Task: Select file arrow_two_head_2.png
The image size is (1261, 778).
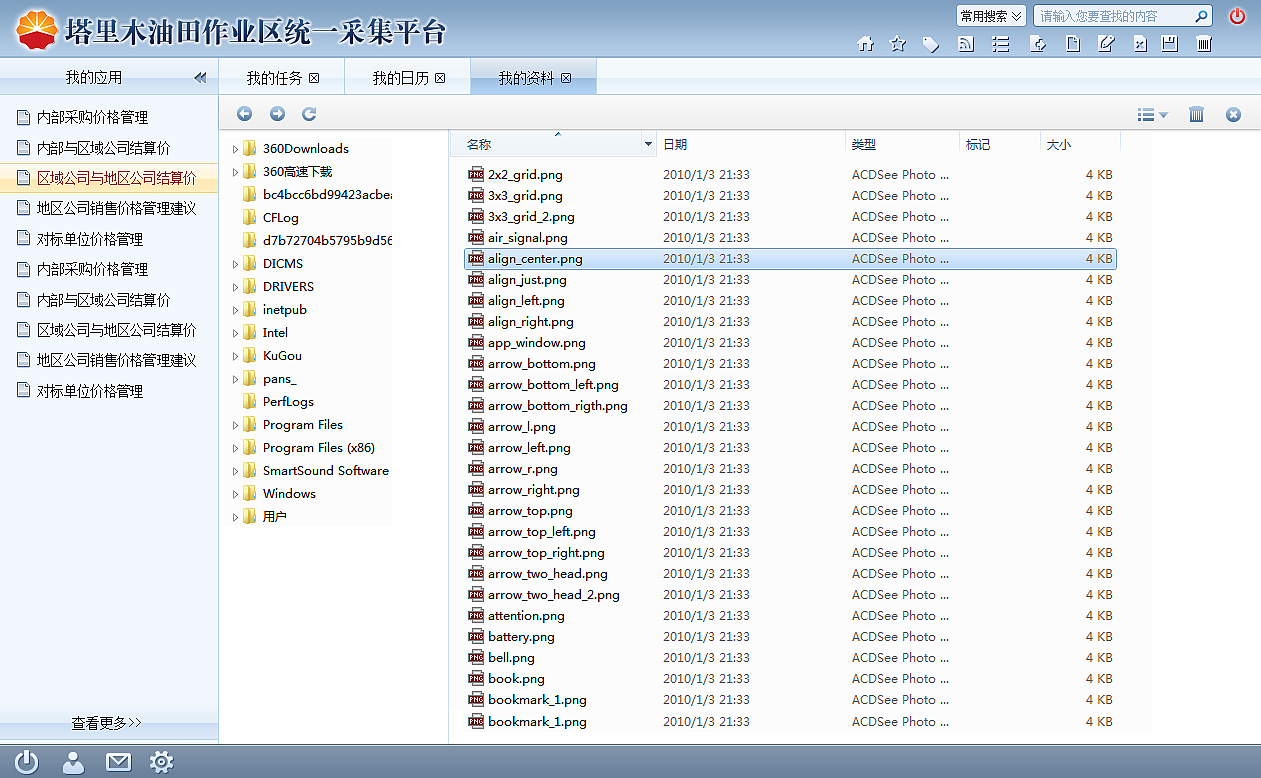Action: coord(553,595)
